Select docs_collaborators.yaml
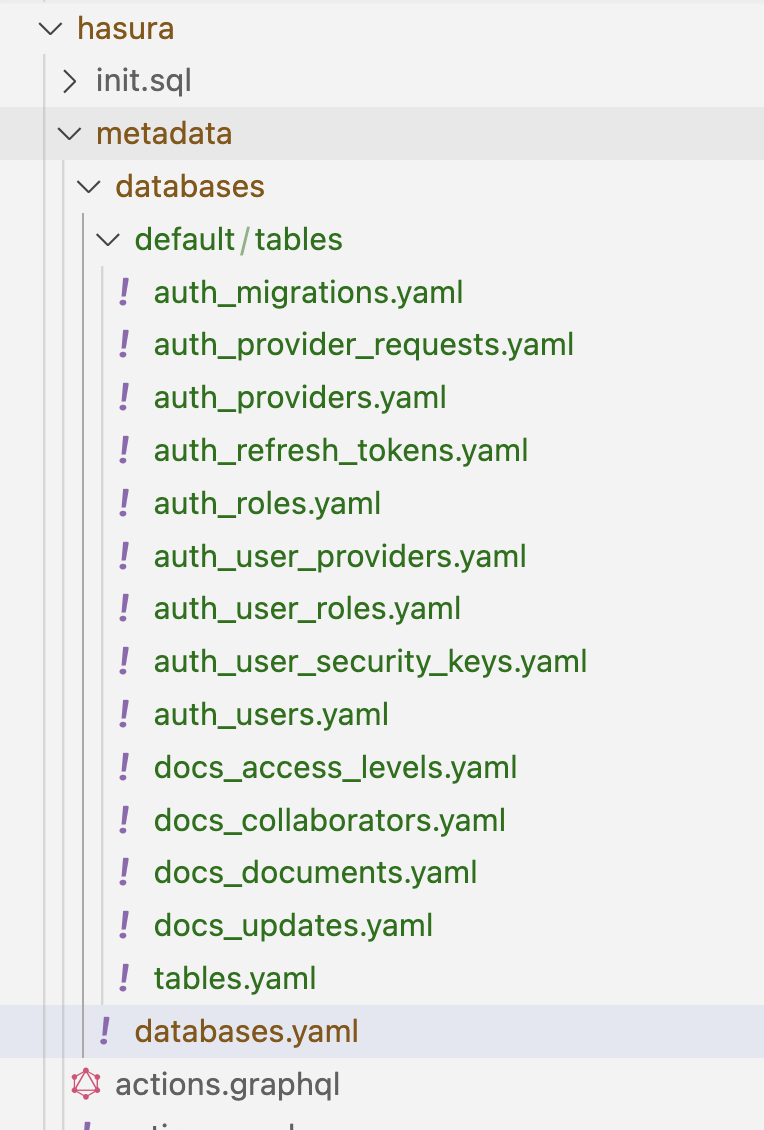Image resolution: width=764 pixels, height=1130 pixels. point(329,819)
